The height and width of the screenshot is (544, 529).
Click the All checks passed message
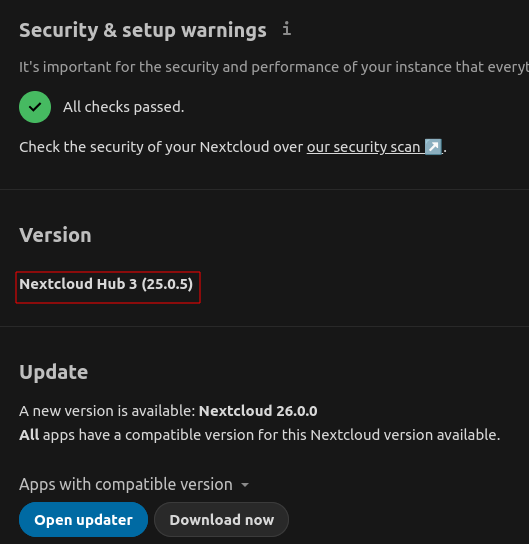[123, 107]
